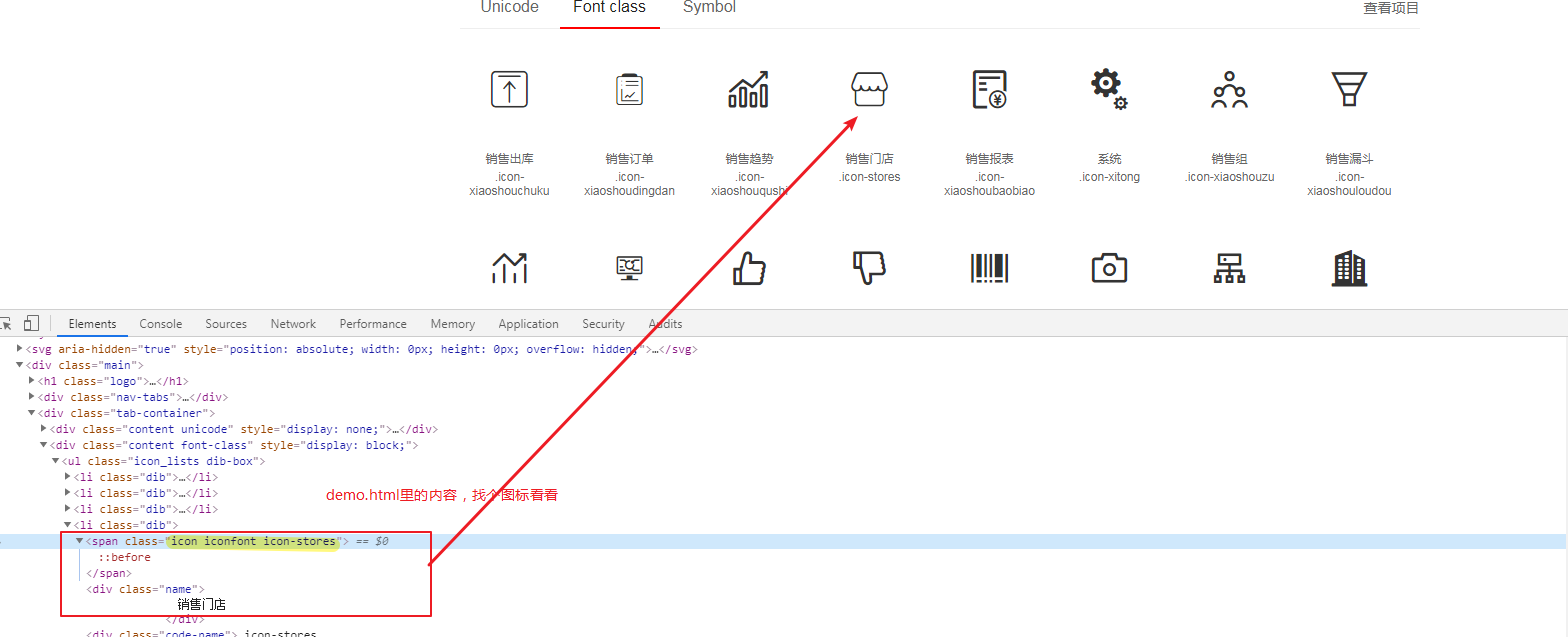Collapse the content font-class div node
The image size is (1568, 637).
click(44, 445)
